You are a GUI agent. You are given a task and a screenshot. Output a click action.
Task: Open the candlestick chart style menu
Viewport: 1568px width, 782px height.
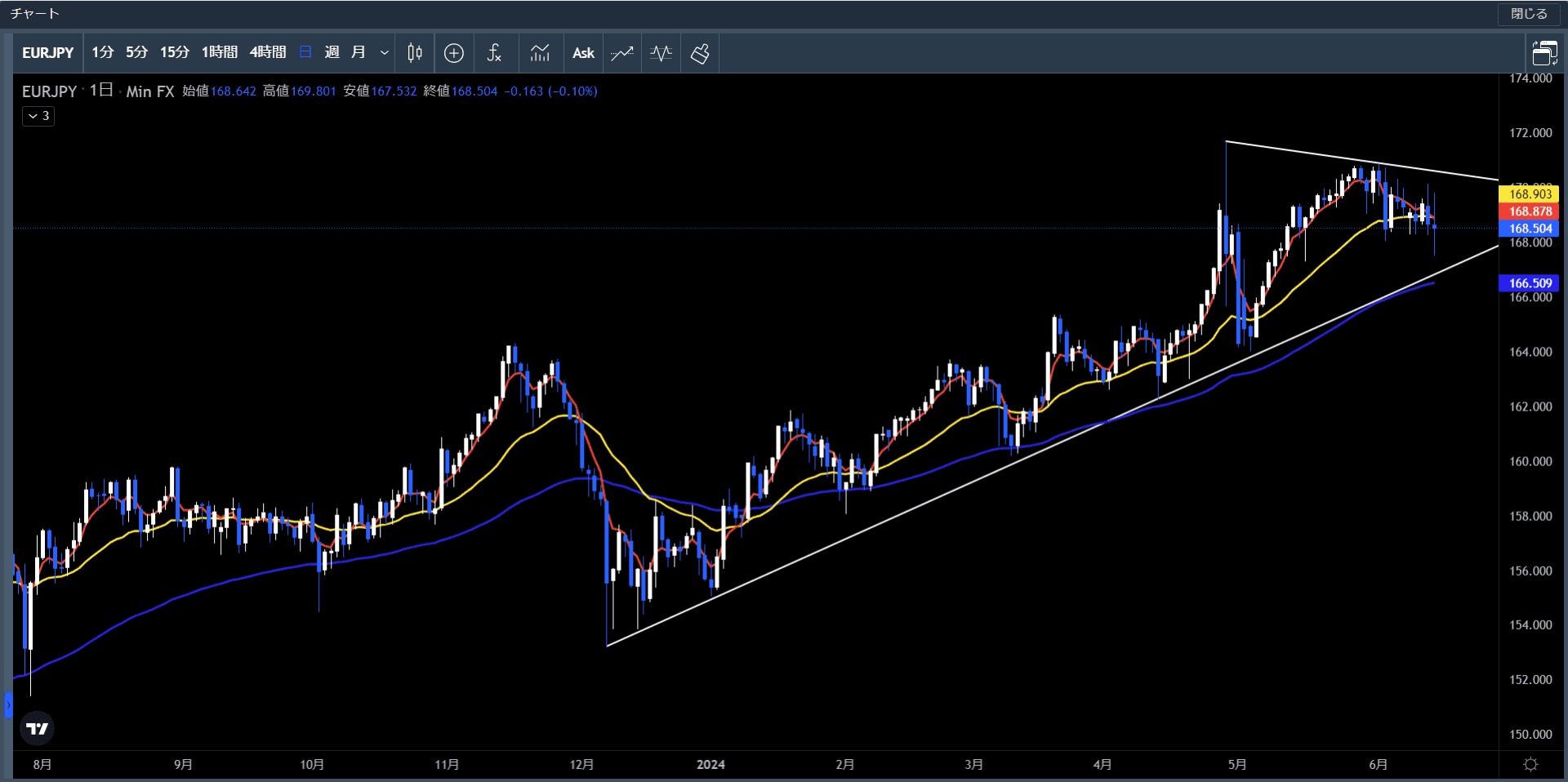click(415, 53)
